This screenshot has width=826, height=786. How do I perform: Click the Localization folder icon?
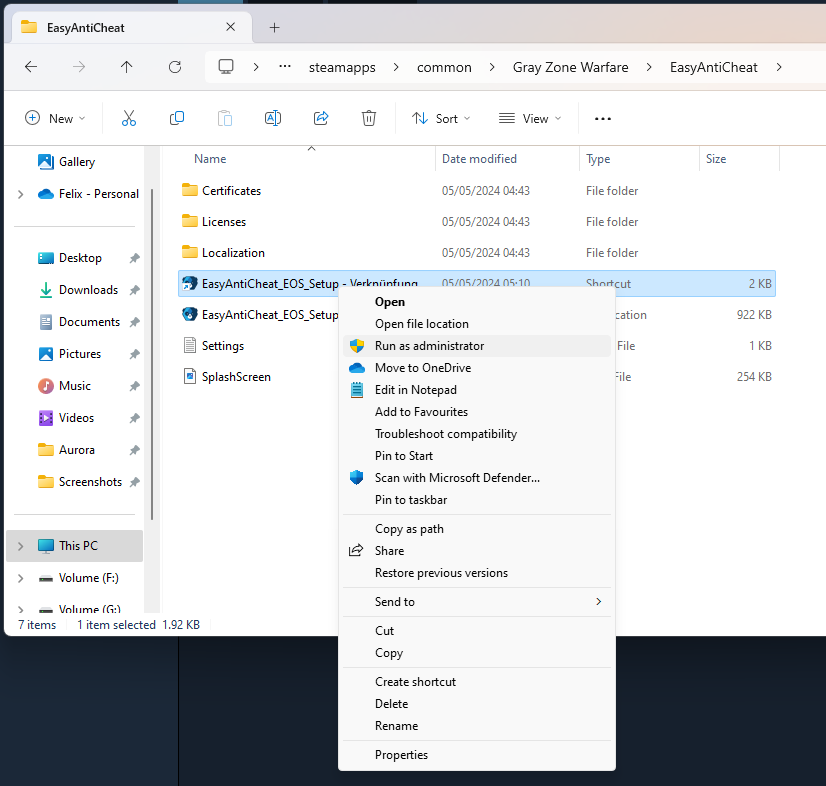pyautogui.click(x=190, y=252)
